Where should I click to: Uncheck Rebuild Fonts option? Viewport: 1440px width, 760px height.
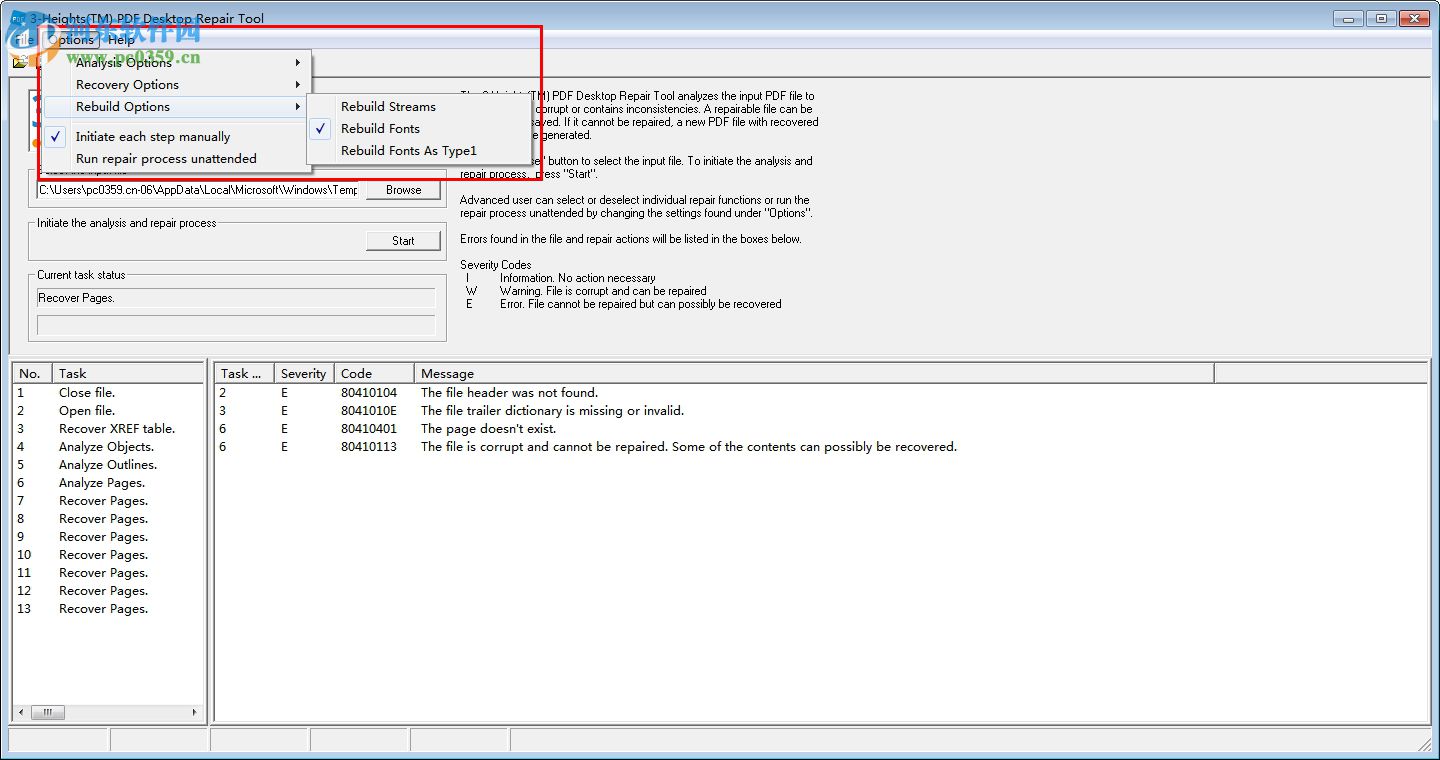click(418, 129)
